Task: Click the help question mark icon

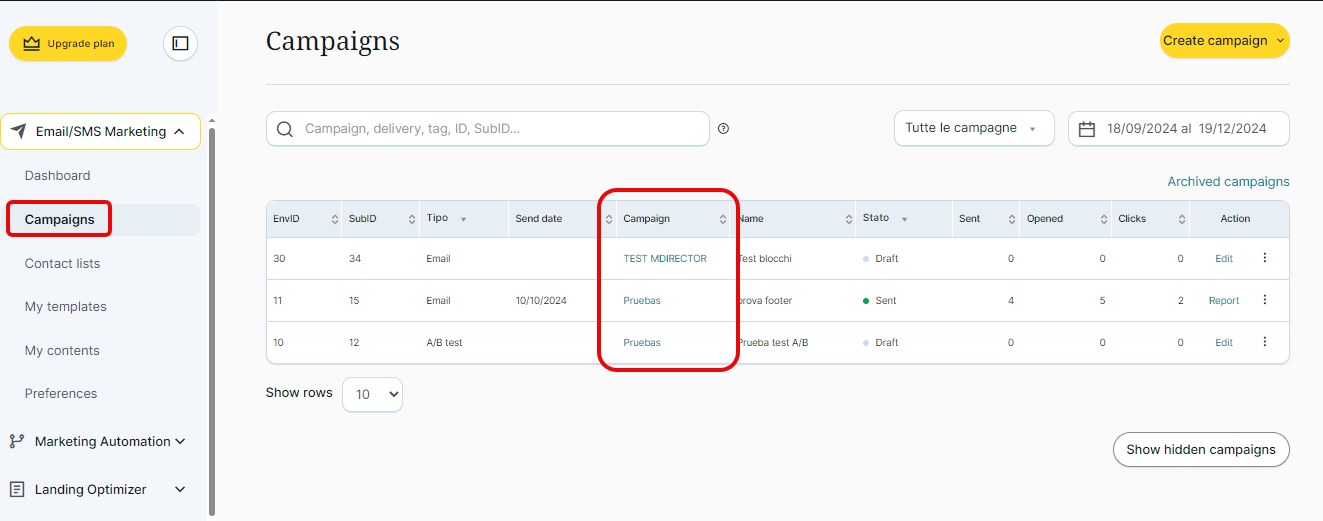Action: tap(723, 129)
